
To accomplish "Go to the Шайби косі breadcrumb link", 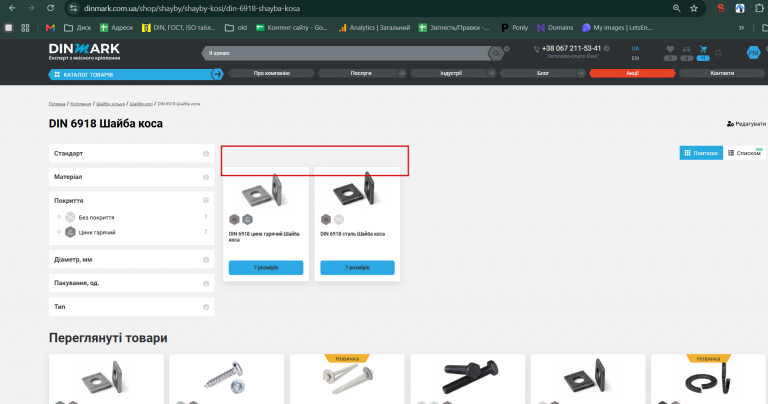I will click(x=141, y=104).
